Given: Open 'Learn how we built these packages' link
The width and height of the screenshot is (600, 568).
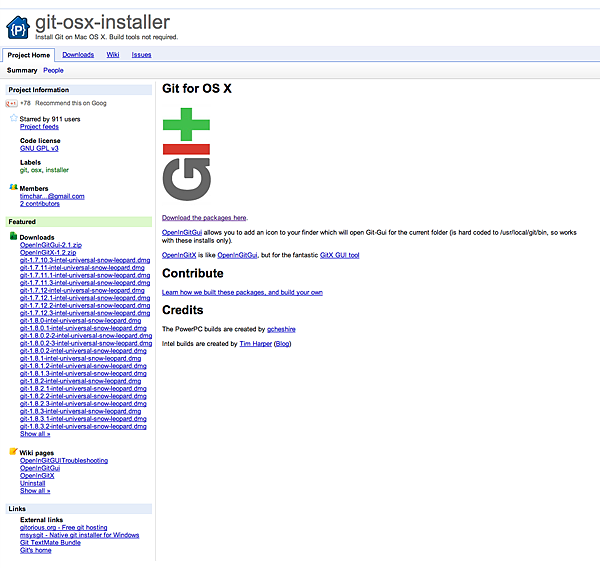Looking at the screenshot, I should pos(242,292).
